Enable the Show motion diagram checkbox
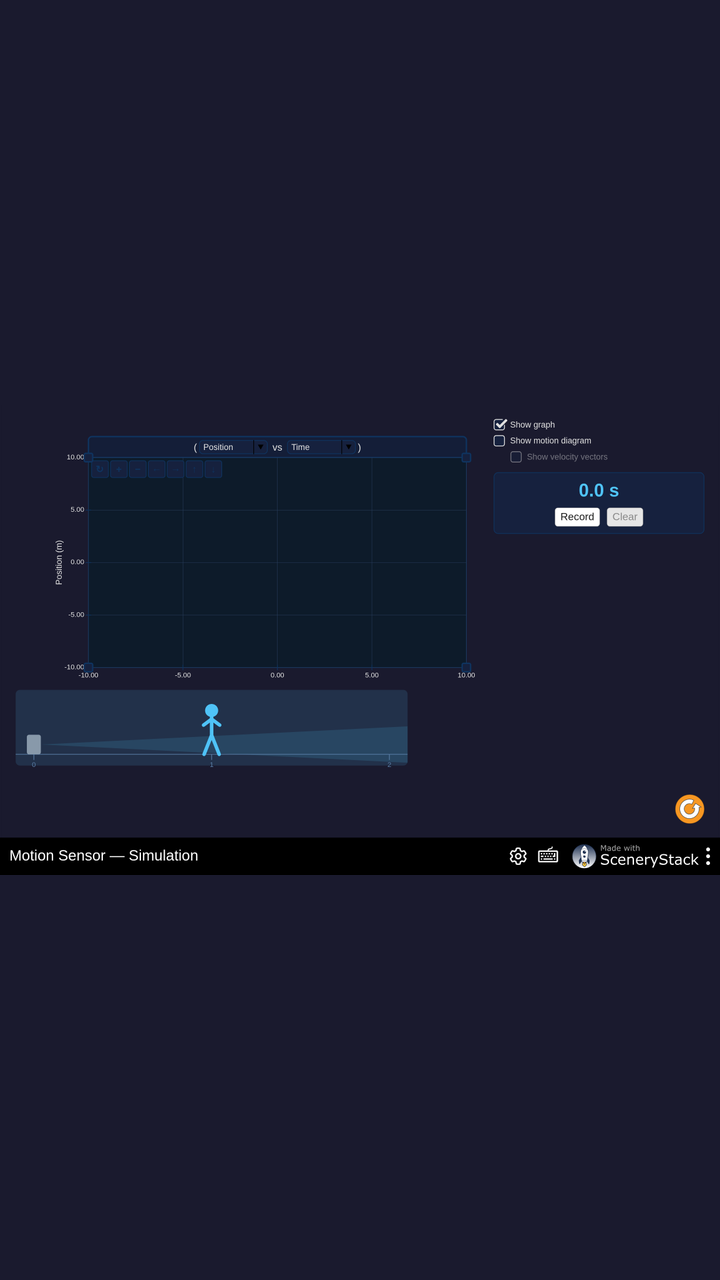720x1280 pixels. (500, 440)
